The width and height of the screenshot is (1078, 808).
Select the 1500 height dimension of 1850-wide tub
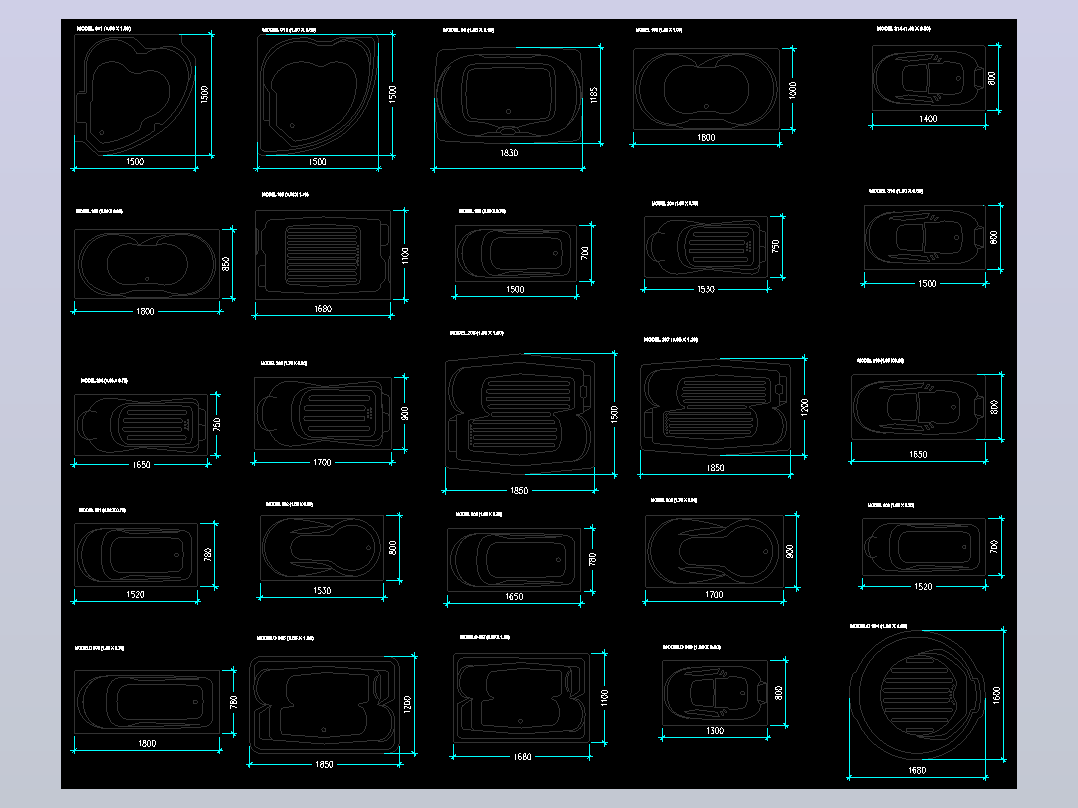[x=615, y=414]
